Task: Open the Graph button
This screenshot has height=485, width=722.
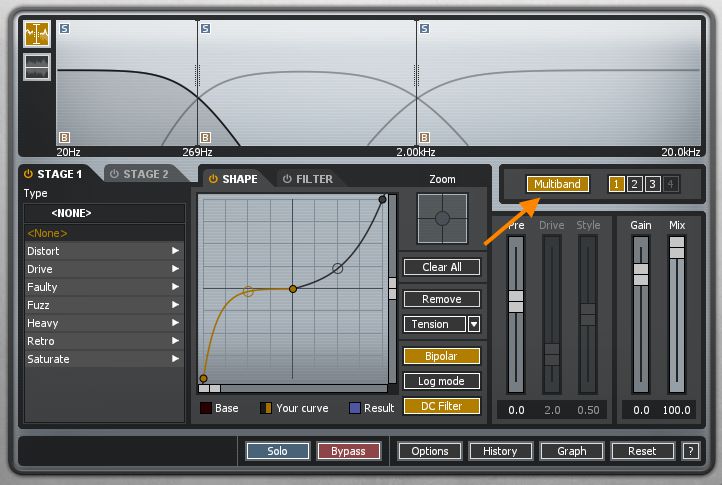Action: [x=571, y=451]
